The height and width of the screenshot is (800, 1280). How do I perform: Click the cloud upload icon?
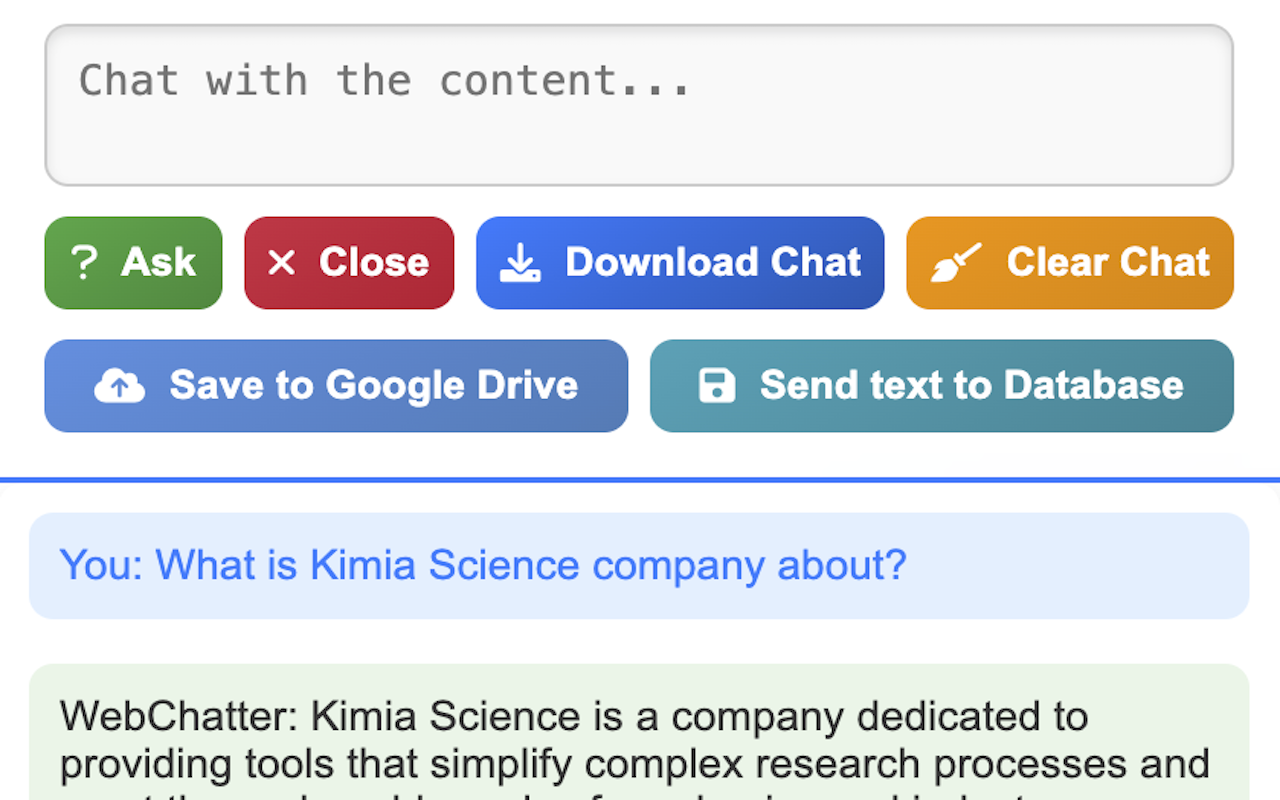pos(119,386)
